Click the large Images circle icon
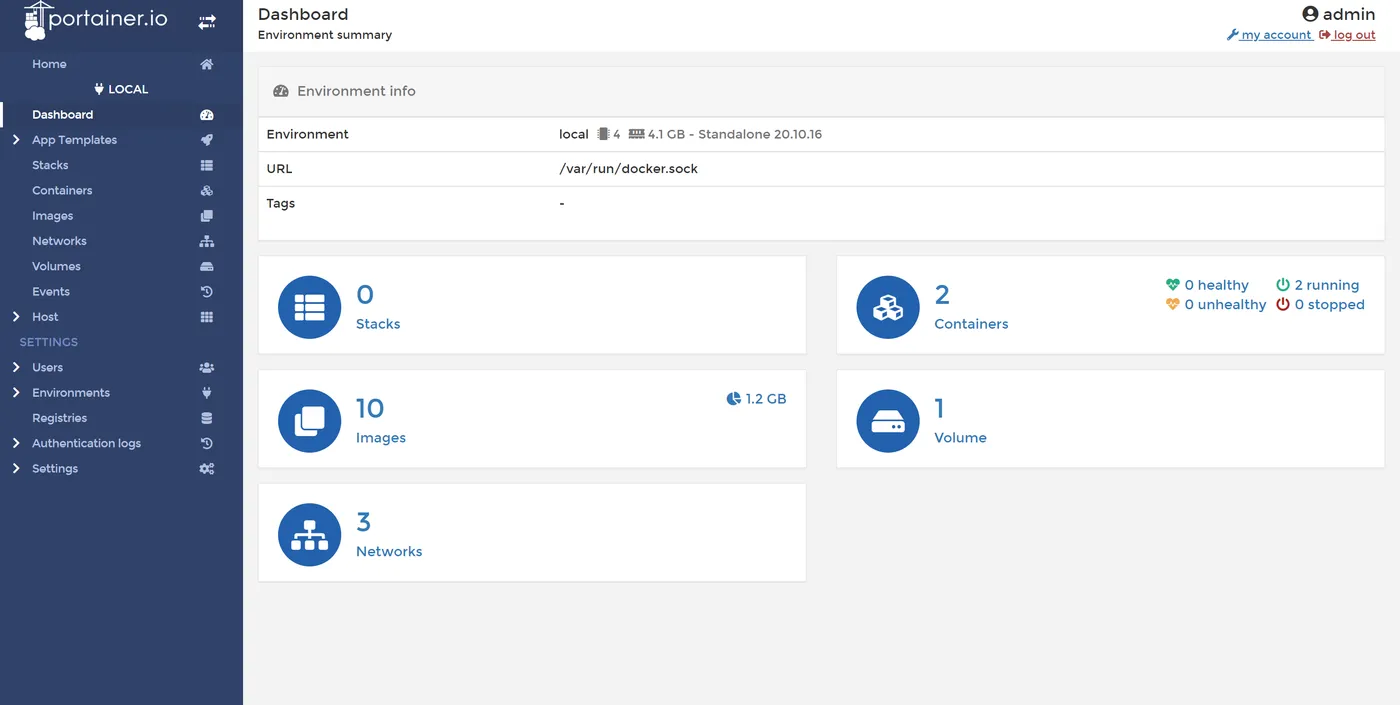The width and height of the screenshot is (1400, 705). 309,421
